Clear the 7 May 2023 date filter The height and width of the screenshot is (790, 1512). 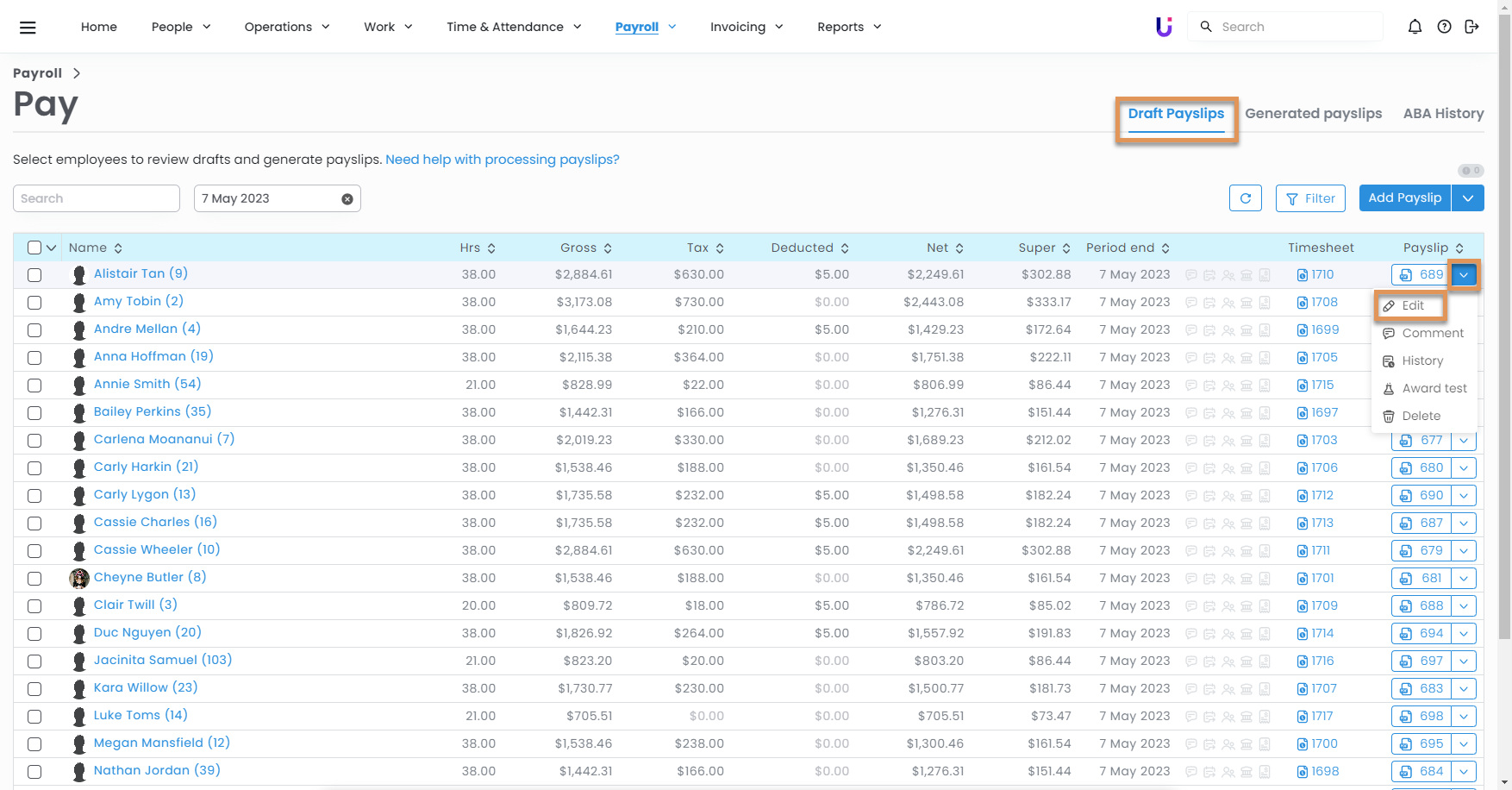click(x=347, y=199)
